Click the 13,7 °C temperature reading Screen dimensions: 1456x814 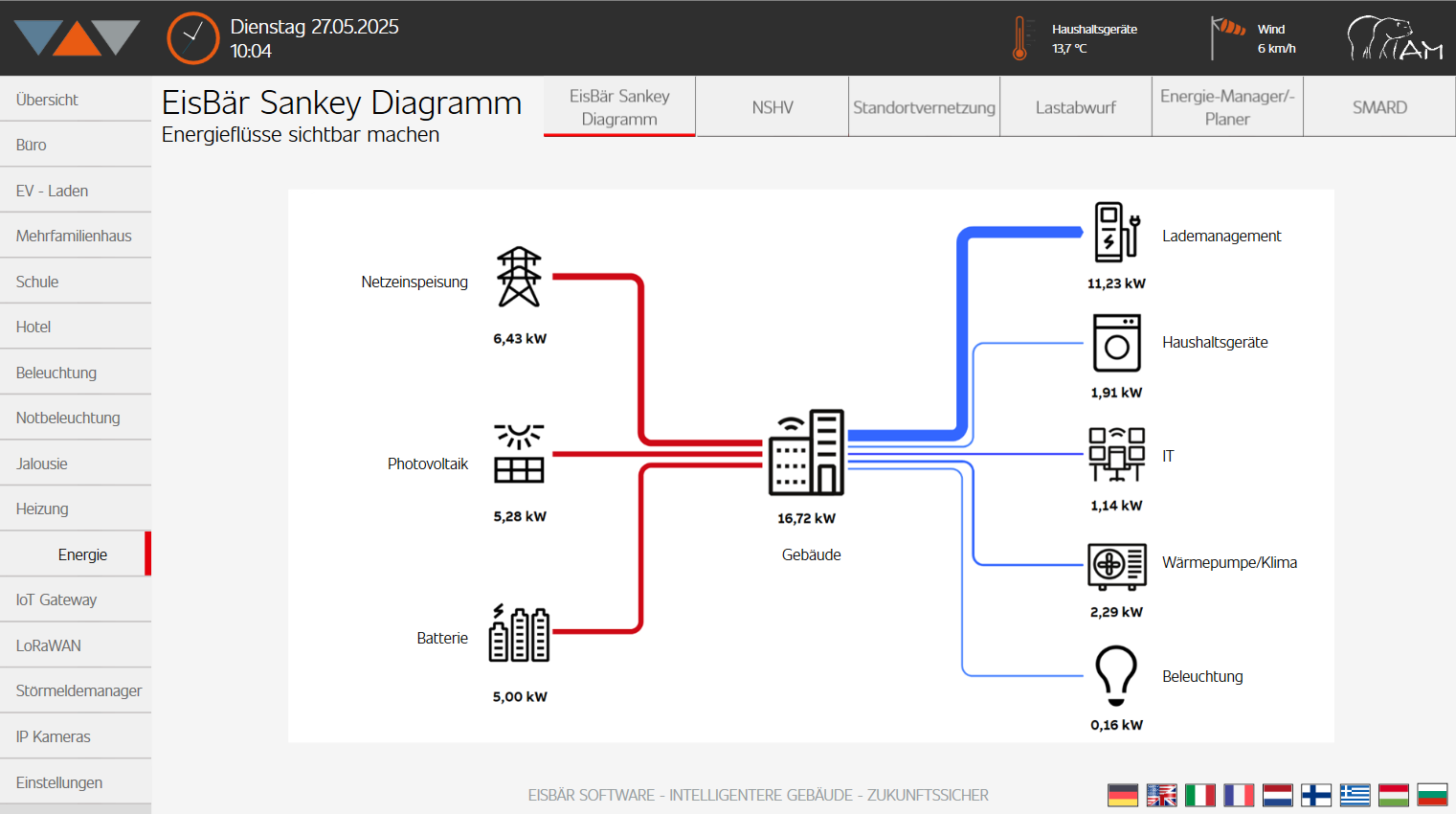pyautogui.click(x=1069, y=49)
